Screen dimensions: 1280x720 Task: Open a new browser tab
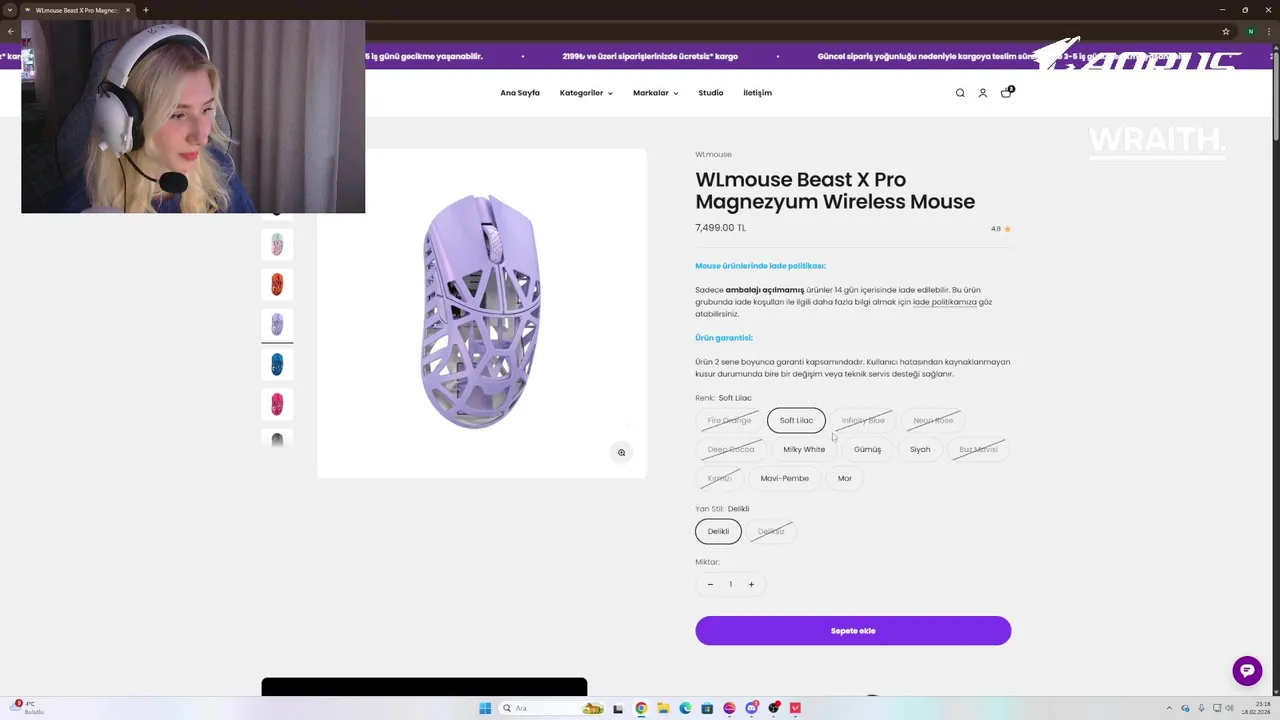[146, 10]
